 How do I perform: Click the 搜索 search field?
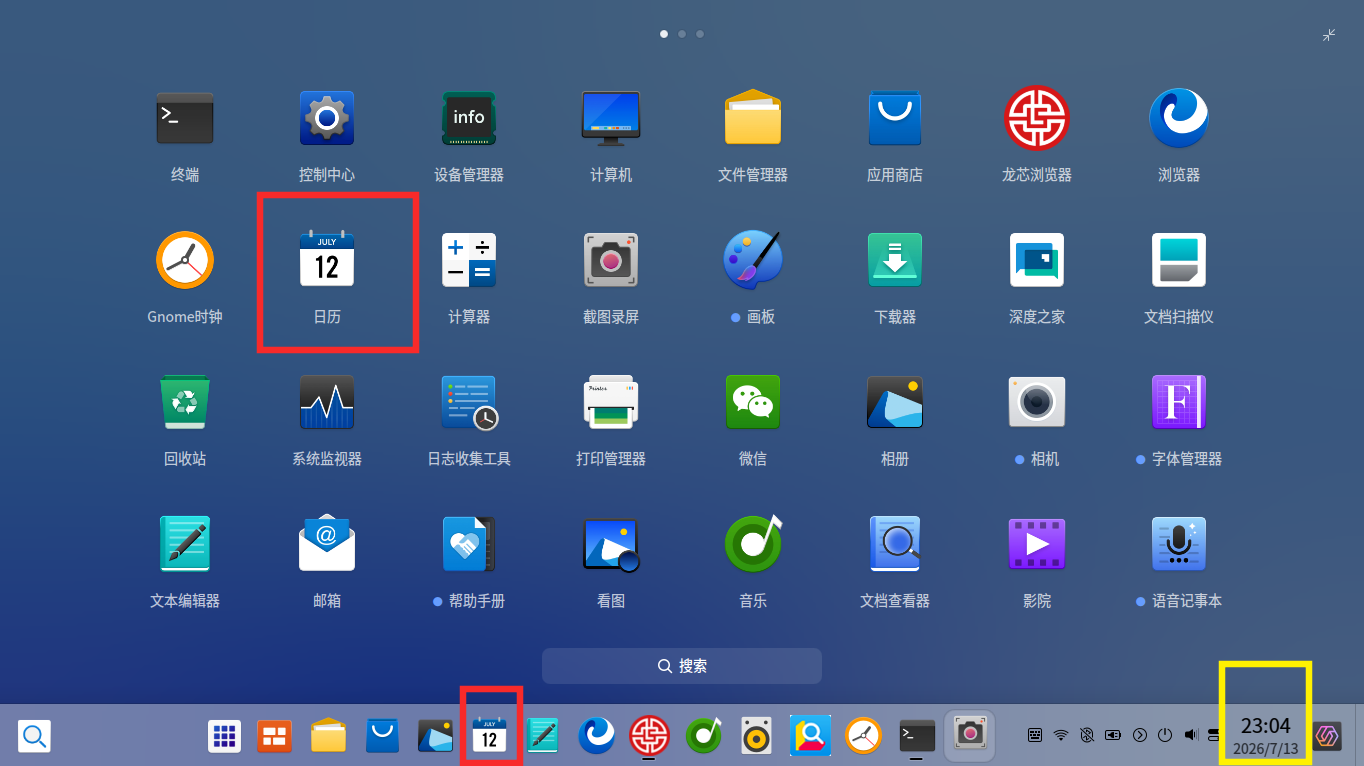tap(682, 666)
